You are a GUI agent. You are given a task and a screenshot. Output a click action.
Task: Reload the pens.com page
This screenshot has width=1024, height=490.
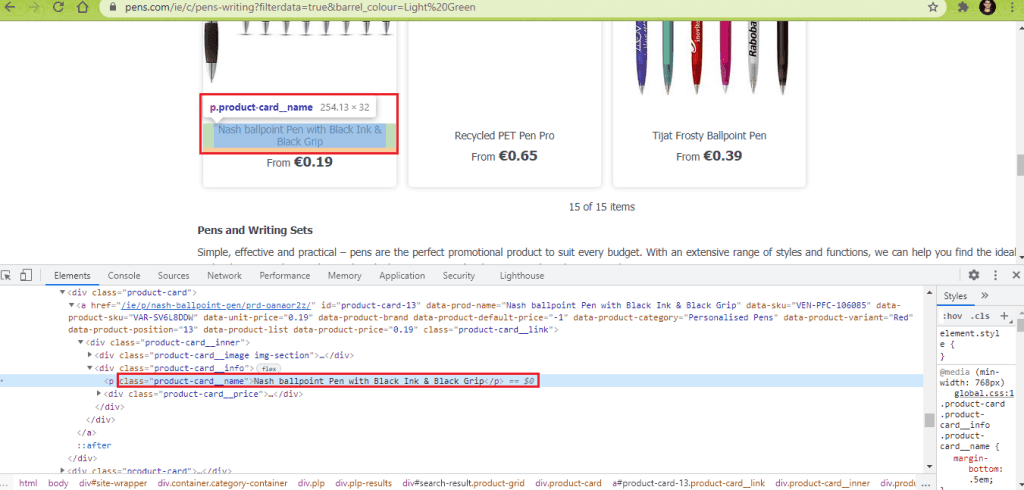pyautogui.click(x=58, y=7)
